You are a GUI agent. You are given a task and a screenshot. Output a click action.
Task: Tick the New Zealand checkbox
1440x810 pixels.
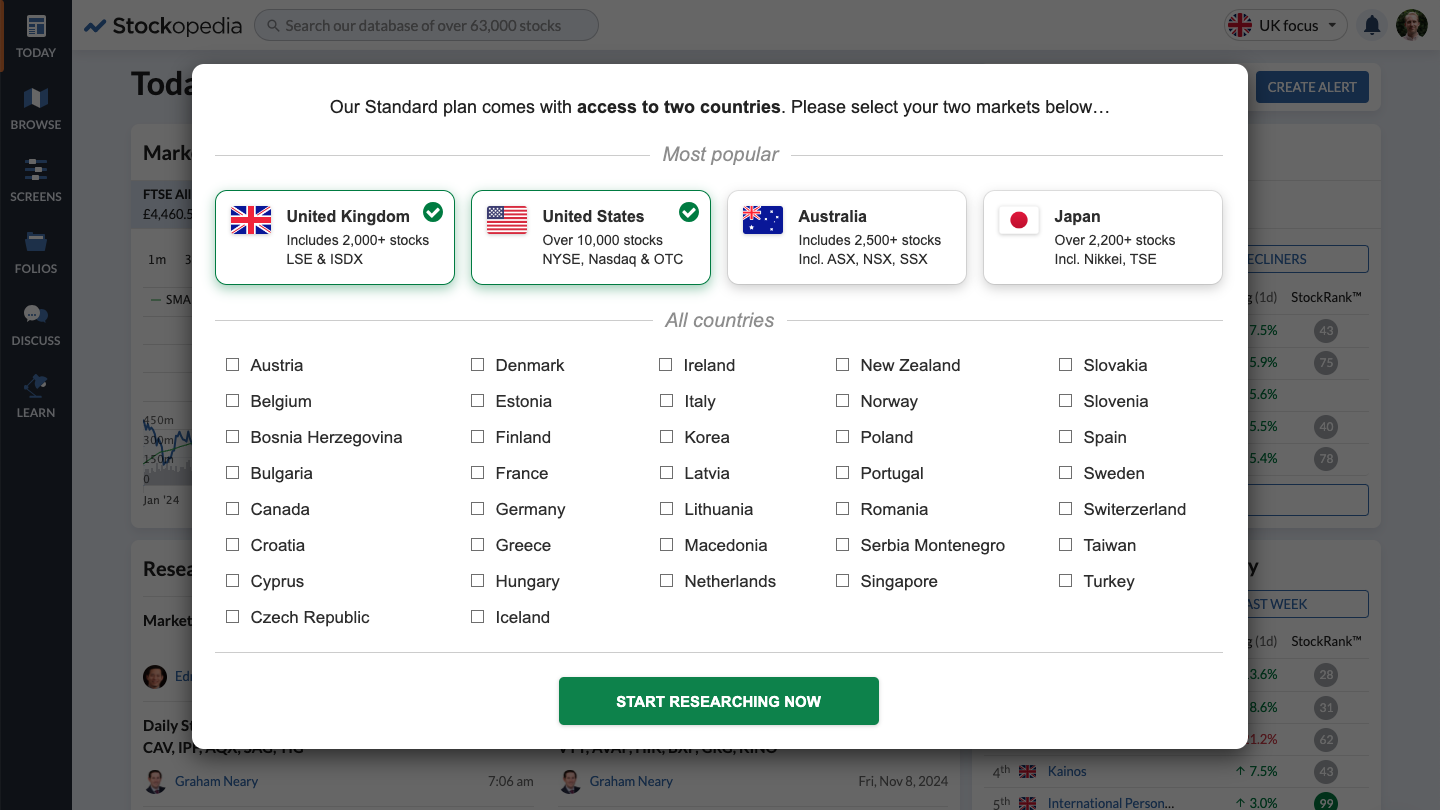pyautogui.click(x=842, y=365)
